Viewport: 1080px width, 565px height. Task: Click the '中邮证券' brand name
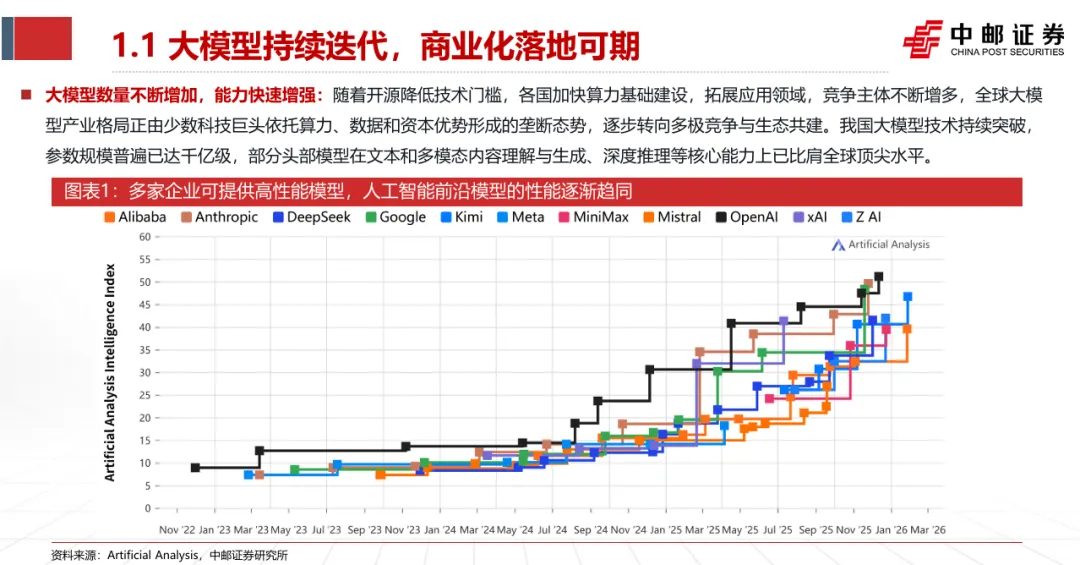point(1007,34)
